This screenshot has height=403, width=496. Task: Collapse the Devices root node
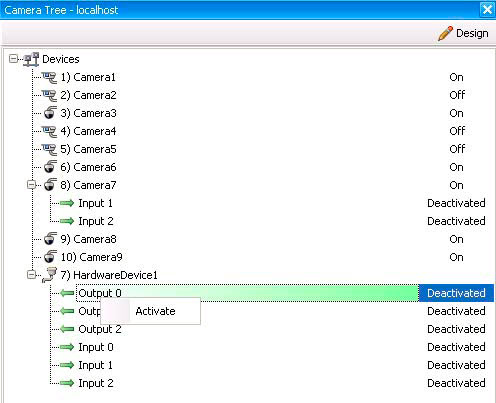point(13,59)
